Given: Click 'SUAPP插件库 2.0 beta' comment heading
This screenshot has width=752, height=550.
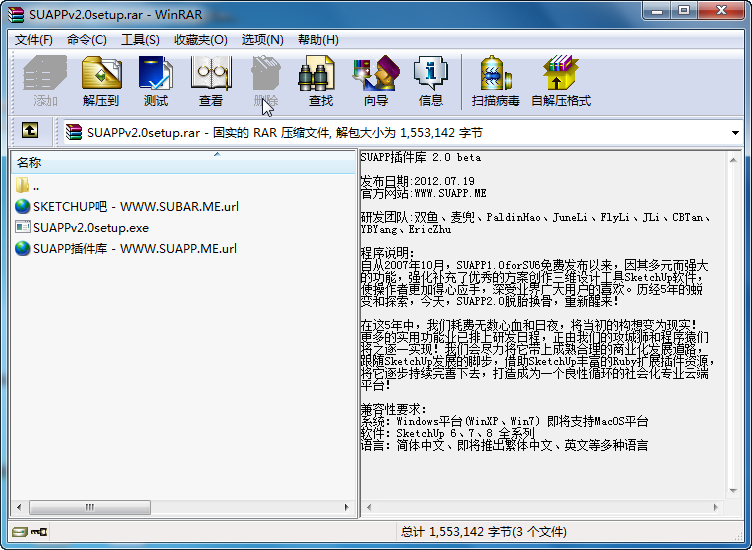Looking at the screenshot, I should coord(421,157).
